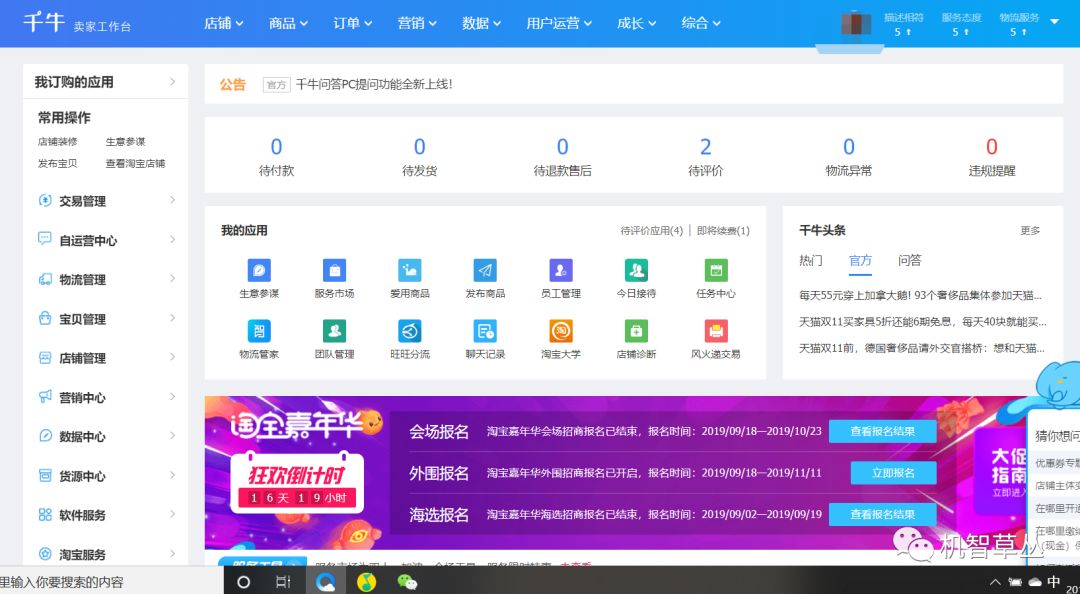Open 查看淘宝店铺 shortcut

pyautogui.click(x=135, y=163)
